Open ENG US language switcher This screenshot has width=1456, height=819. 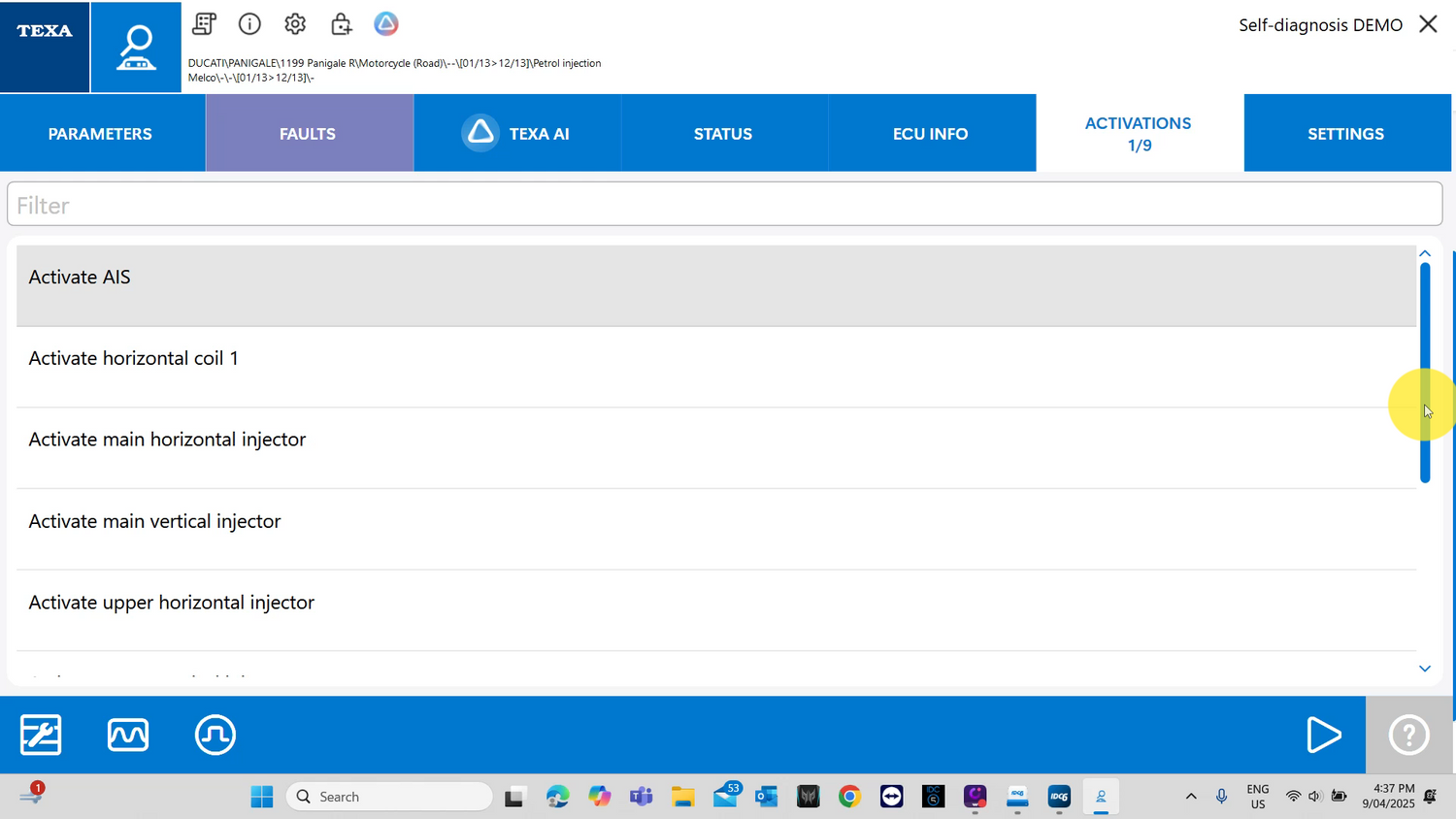1258,797
